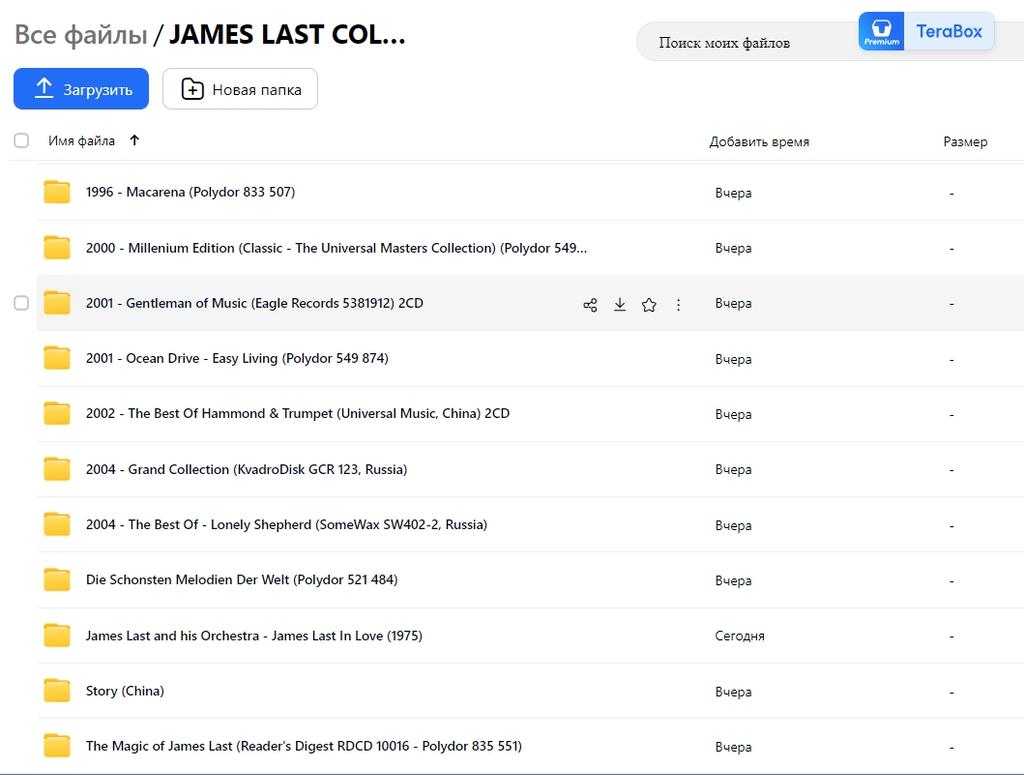Click the Загрузить upload button

coord(81,89)
